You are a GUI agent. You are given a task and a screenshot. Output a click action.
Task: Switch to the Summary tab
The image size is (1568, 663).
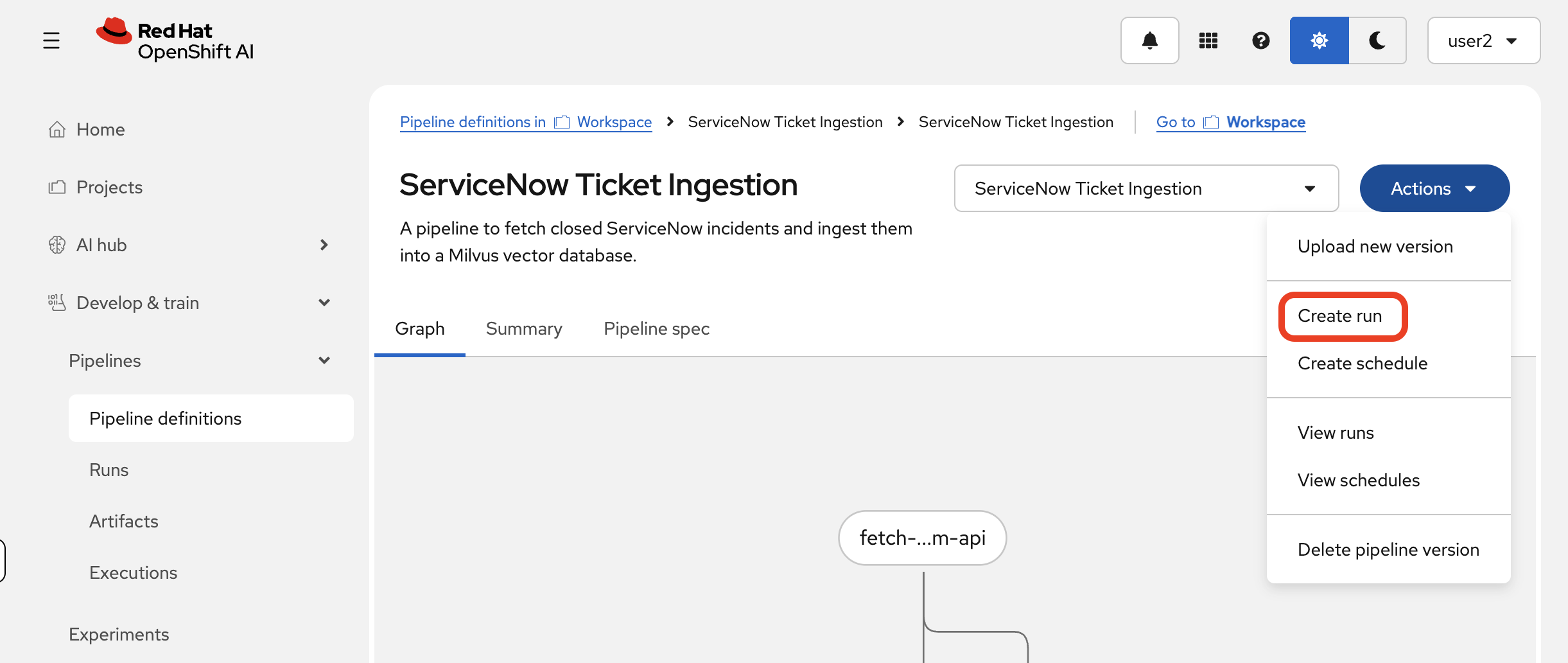[x=524, y=328]
